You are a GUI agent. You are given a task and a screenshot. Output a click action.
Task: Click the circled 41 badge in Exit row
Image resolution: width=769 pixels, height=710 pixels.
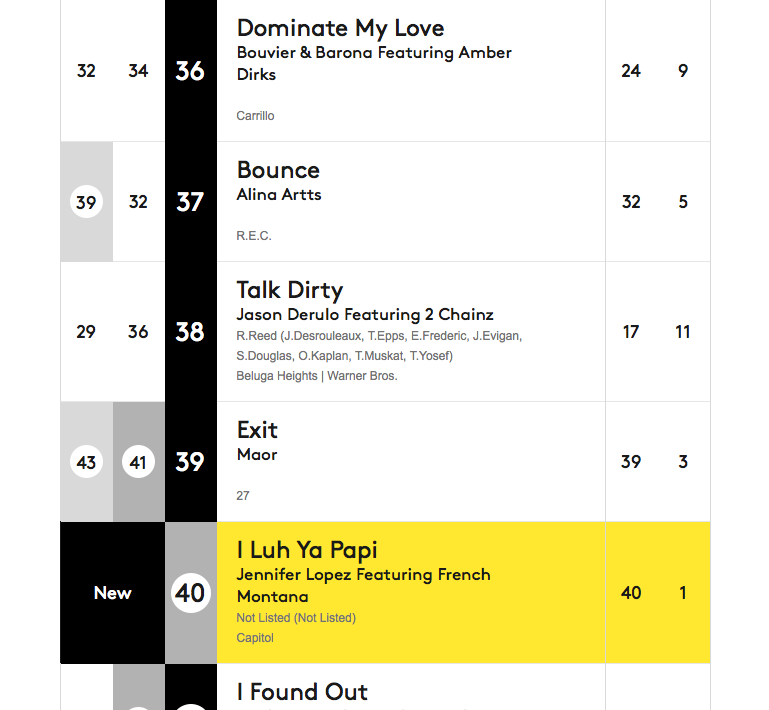click(x=138, y=462)
